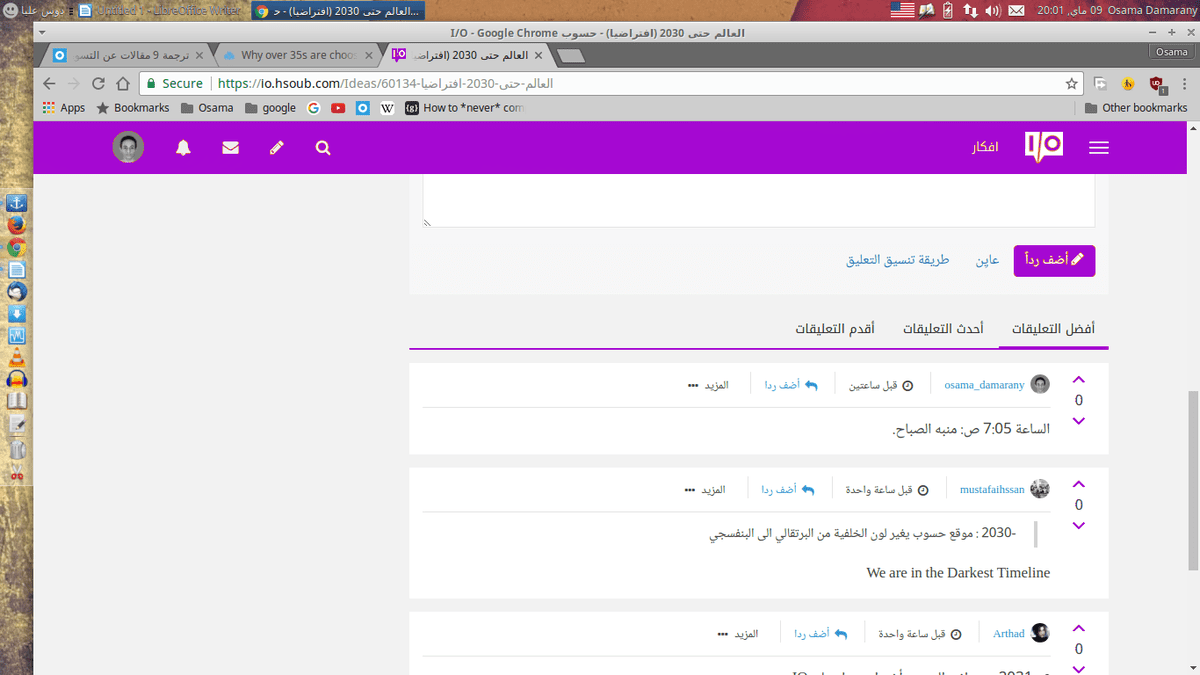
Task: Open the search magnifier in header
Action: coord(323,148)
